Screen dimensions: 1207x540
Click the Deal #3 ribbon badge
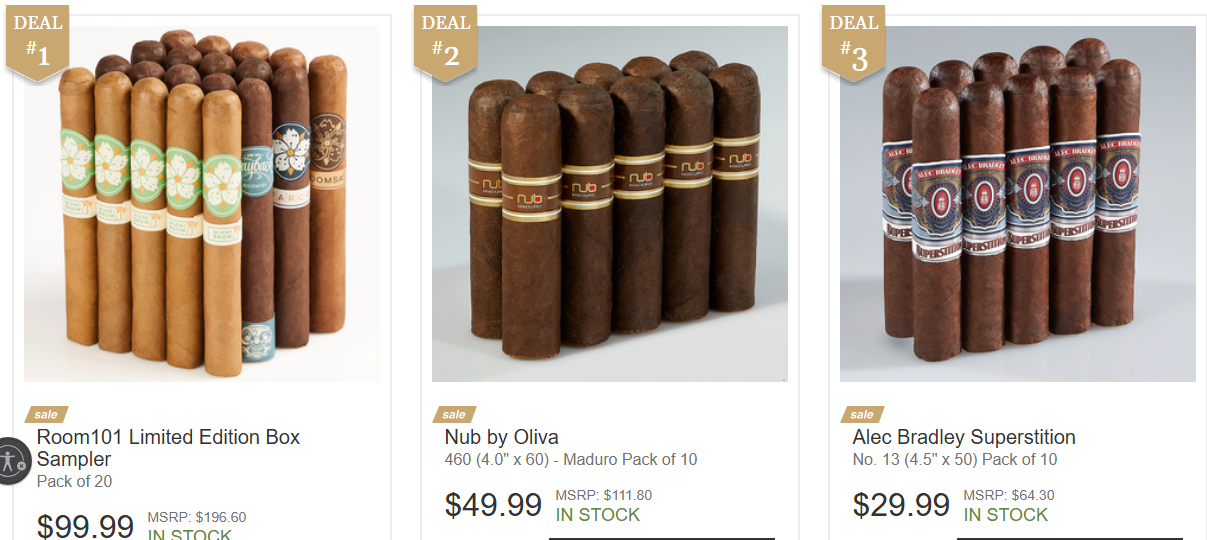pyautogui.click(x=853, y=43)
